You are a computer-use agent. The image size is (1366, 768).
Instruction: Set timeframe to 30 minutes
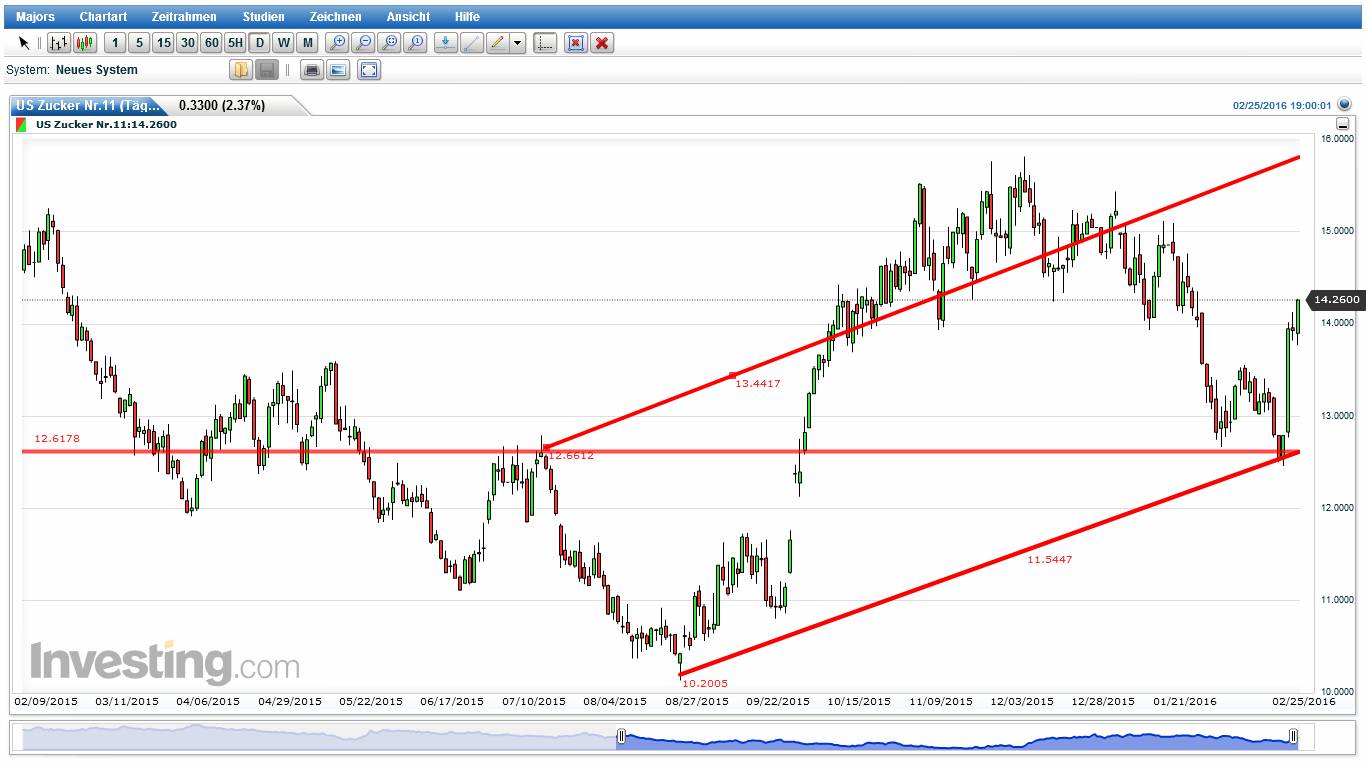coord(187,43)
